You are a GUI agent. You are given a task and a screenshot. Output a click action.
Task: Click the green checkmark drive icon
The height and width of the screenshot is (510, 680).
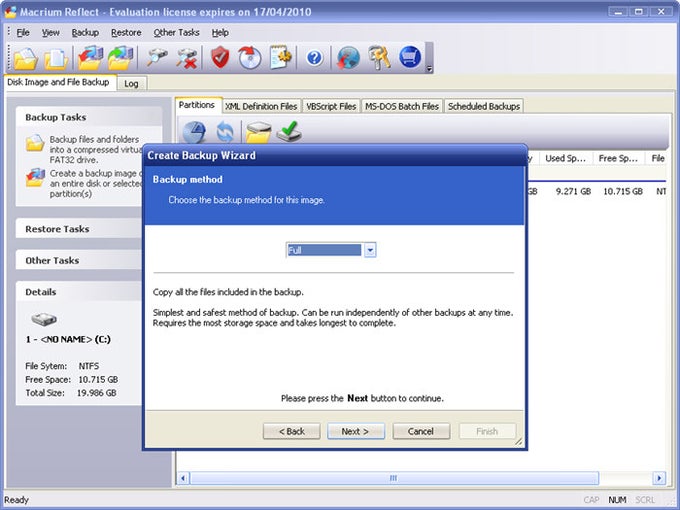(289, 131)
